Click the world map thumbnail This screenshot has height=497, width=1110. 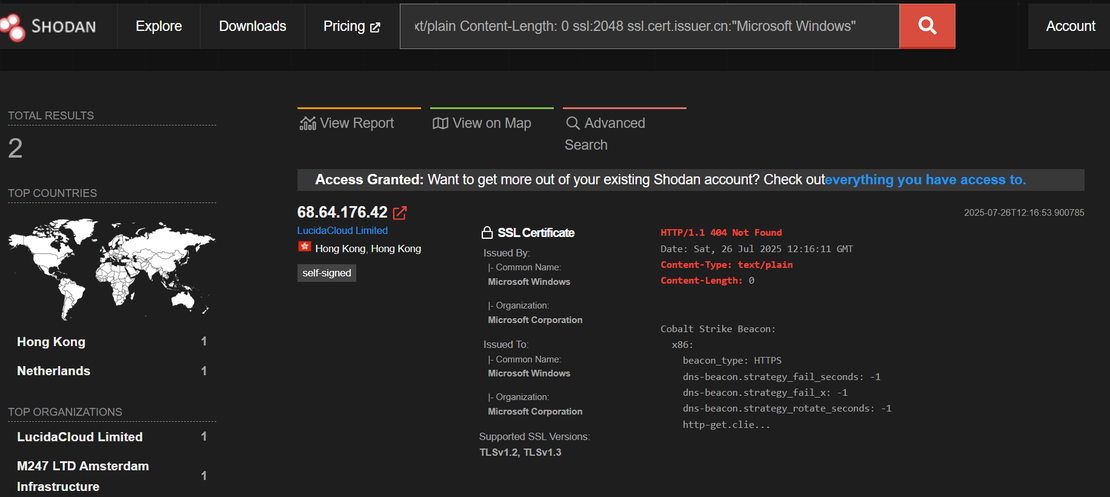point(111,263)
